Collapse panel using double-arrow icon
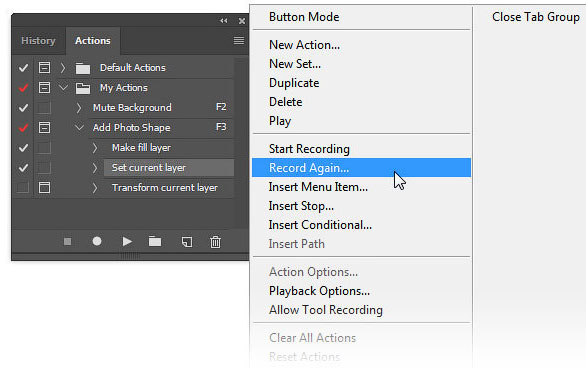The width and height of the screenshot is (586, 387). pos(223,21)
